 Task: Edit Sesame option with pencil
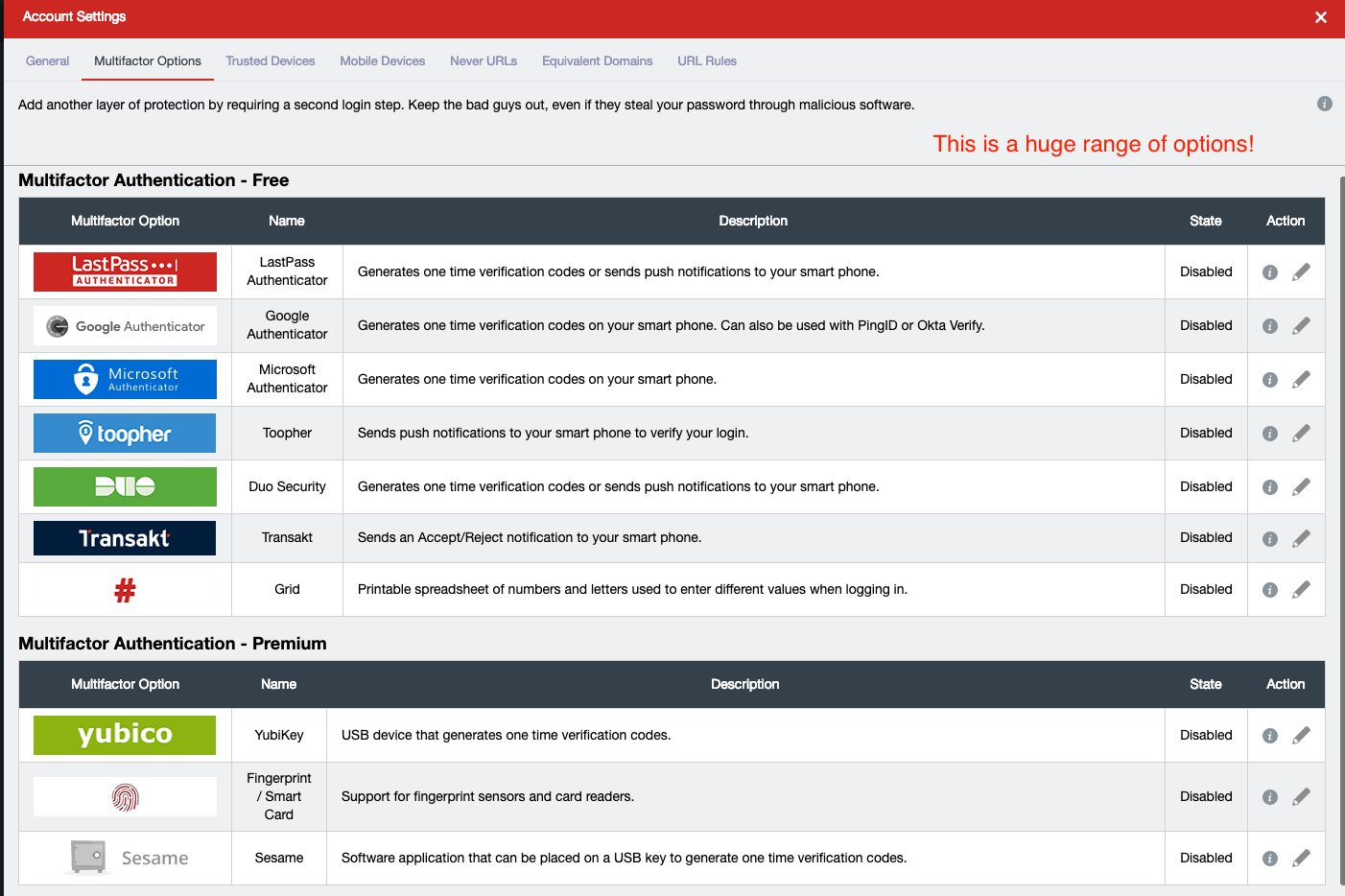coord(1301,859)
